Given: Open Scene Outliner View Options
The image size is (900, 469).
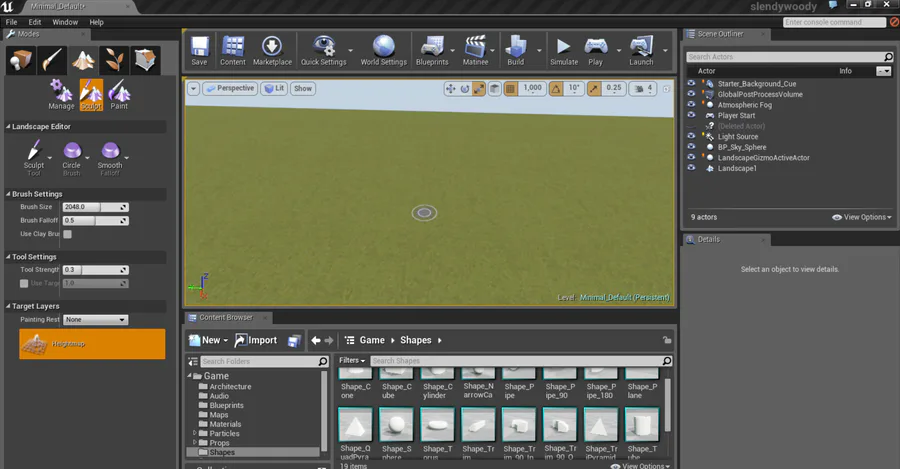Looking at the screenshot, I should pos(862,217).
